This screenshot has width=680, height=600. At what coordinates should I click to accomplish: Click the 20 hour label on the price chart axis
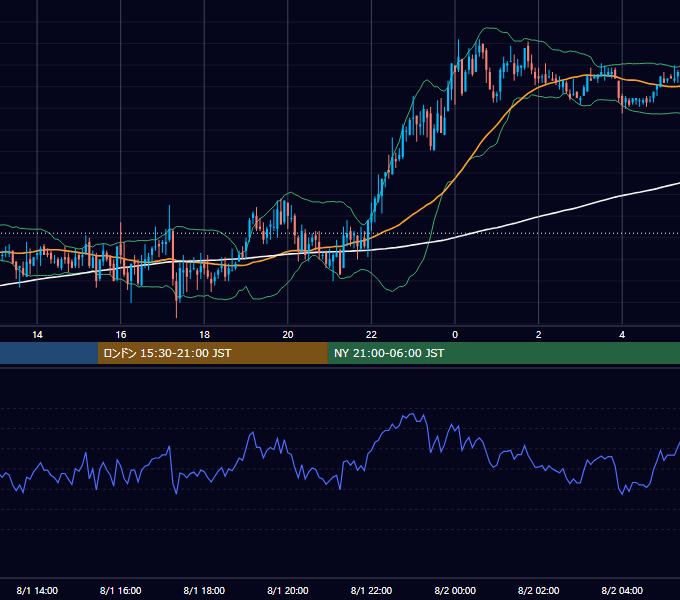pyautogui.click(x=288, y=335)
